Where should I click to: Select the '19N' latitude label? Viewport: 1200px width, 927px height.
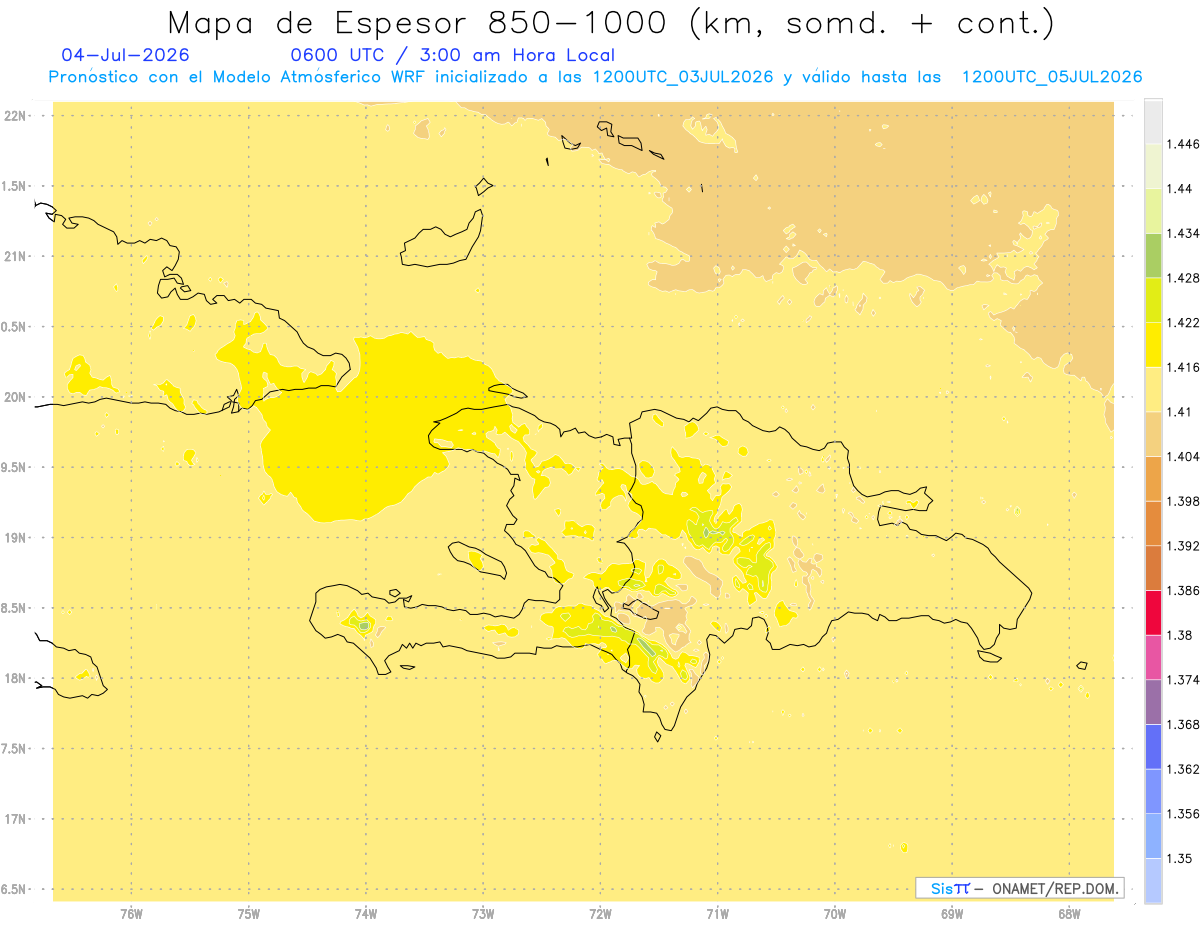[x=14, y=538]
